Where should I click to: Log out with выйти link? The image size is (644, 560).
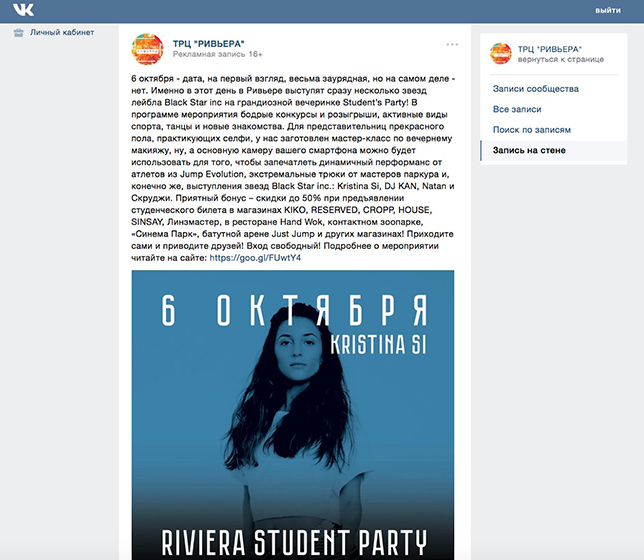point(608,10)
